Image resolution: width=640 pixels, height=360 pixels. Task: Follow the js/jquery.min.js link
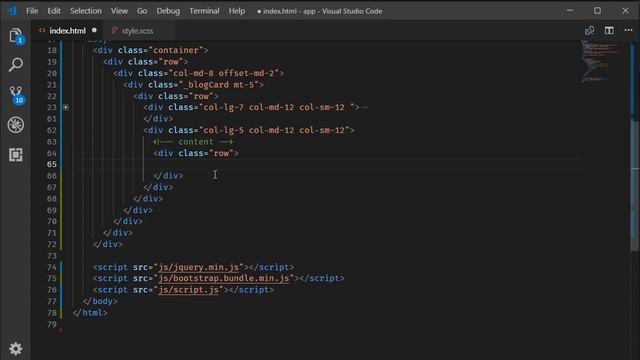(x=198, y=267)
